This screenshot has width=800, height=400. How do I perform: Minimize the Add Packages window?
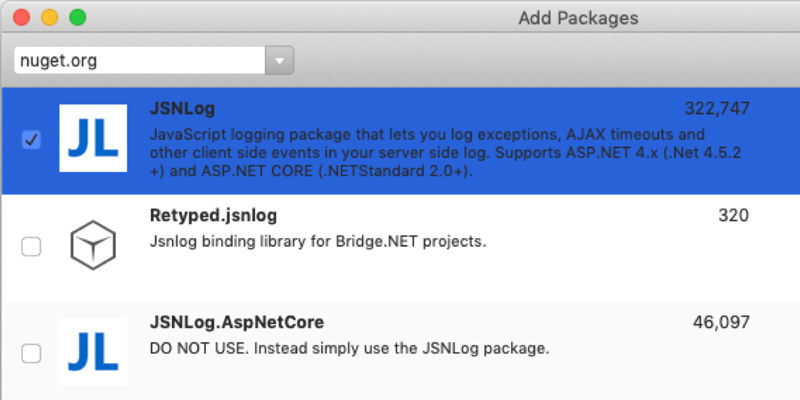[49, 17]
